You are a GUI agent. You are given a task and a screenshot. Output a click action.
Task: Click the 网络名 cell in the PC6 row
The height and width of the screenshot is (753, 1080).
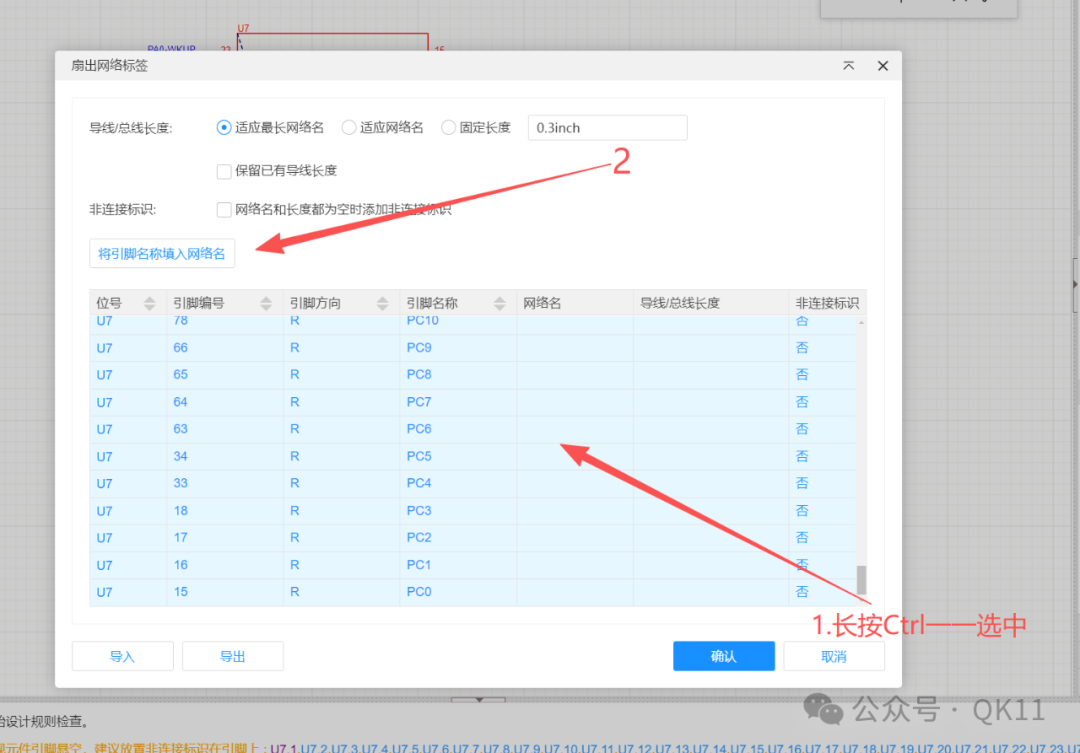pyautogui.click(x=575, y=429)
